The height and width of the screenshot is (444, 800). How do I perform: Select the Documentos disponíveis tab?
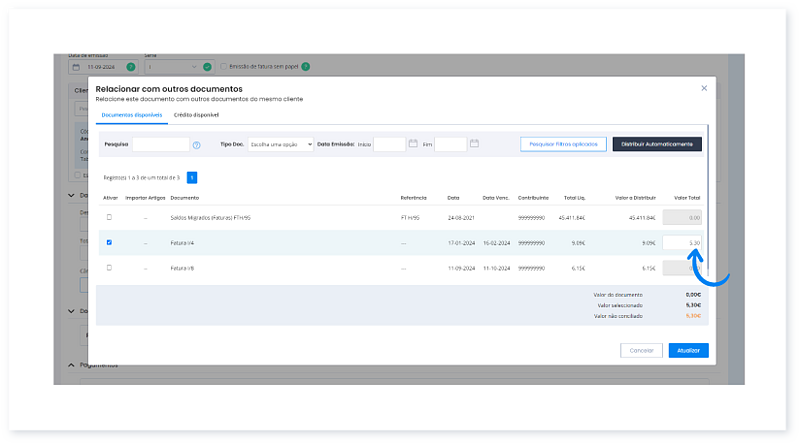point(130,116)
